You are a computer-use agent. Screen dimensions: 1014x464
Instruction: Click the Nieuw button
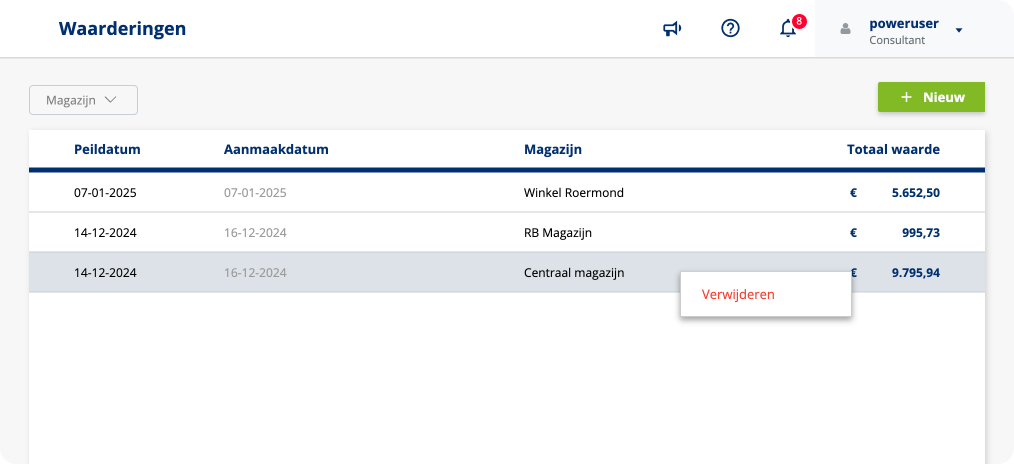tap(931, 97)
